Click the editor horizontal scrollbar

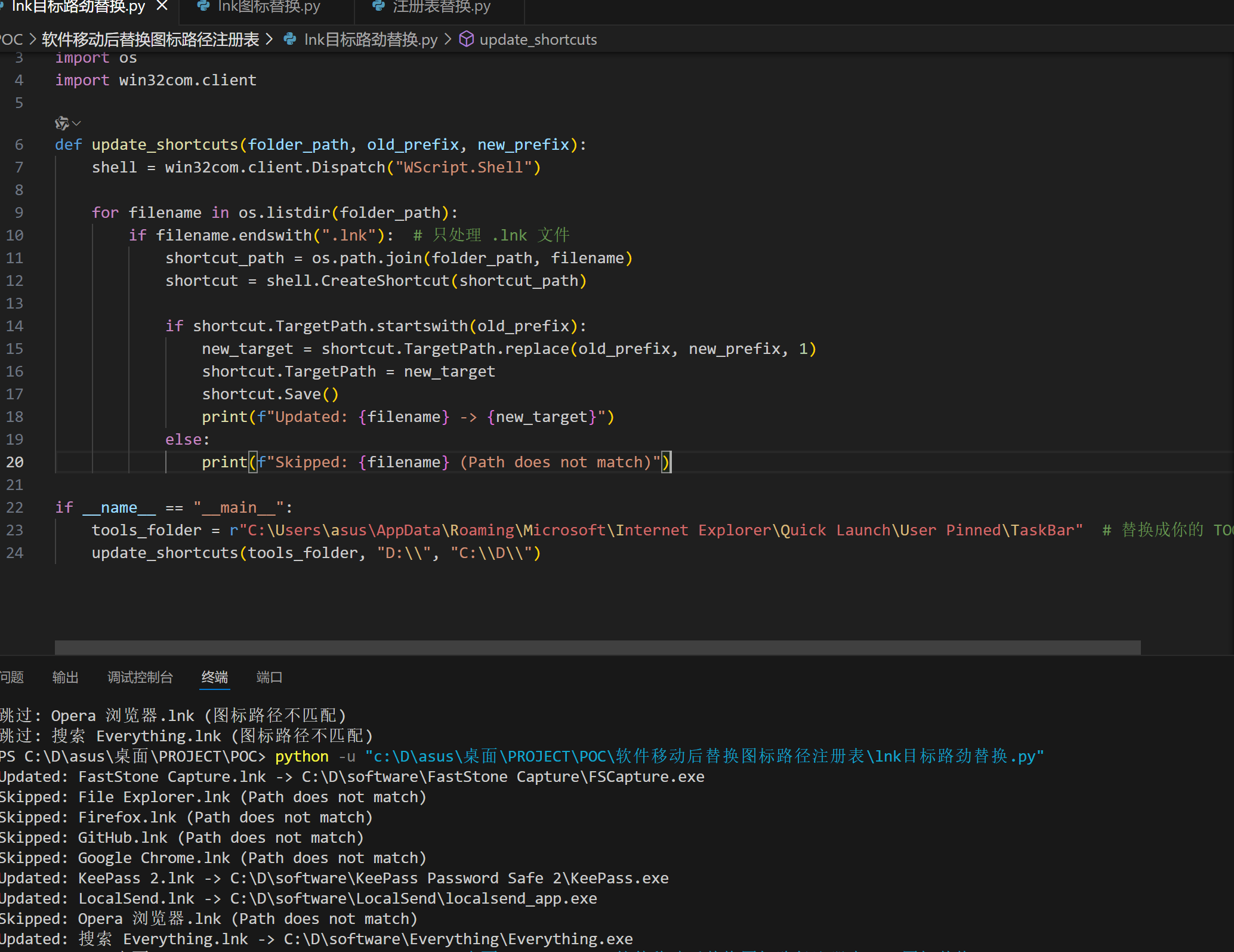tap(597, 648)
